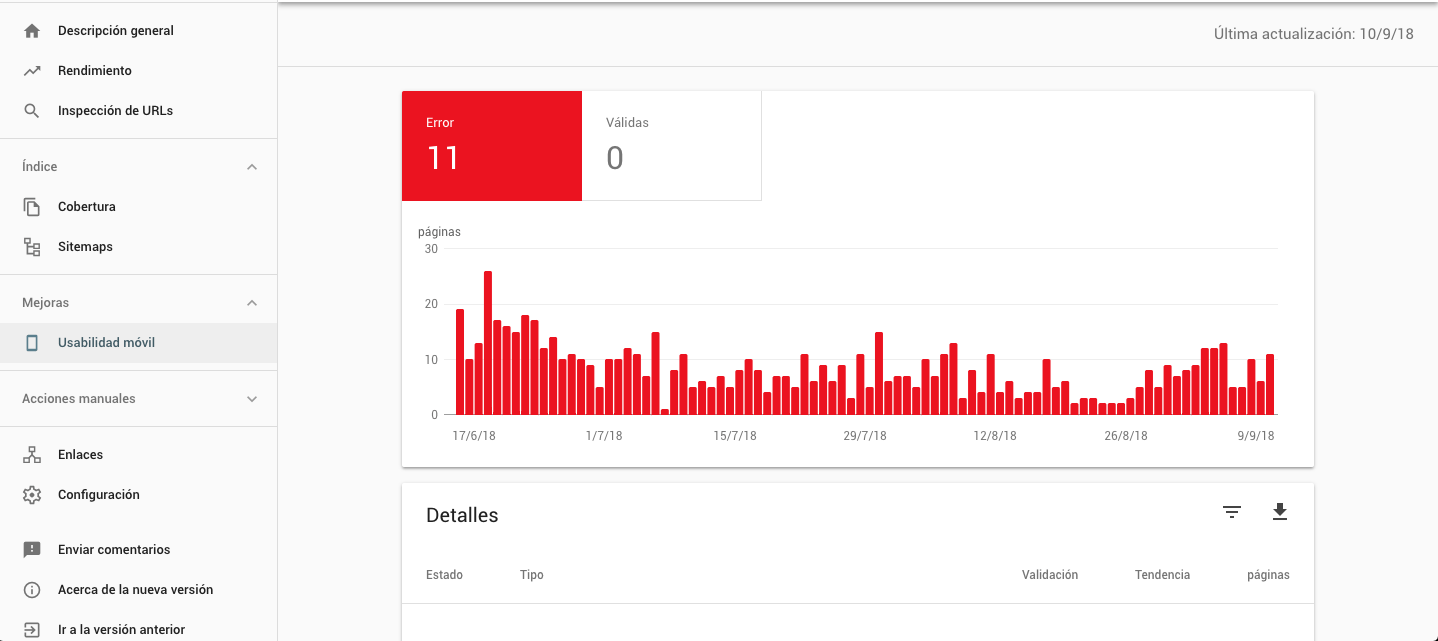
Task: Click the 26/8/18 date label on the chart
Action: [x=1126, y=436]
